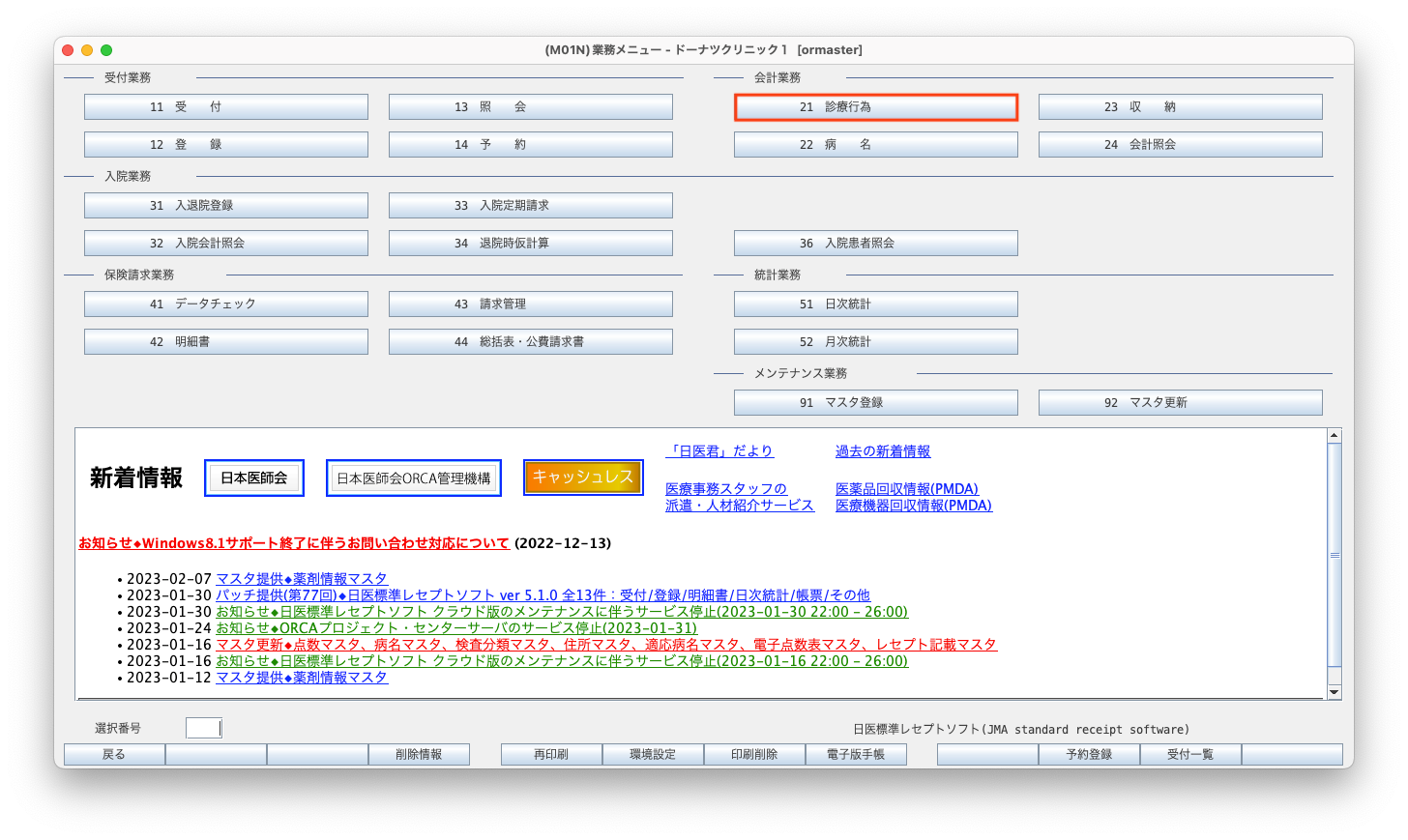Open 2023-01-16 クラウド版メンテナンス notice link
Viewport: 1408px width, 840px height.
click(562, 661)
